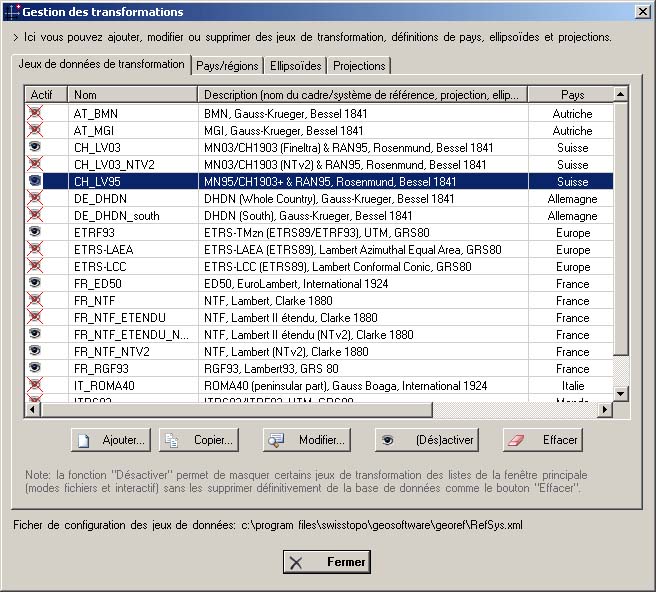The height and width of the screenshot is (592, 656).
Task: Toggle active eye icon for CH_LV03 row
Action: 36,147
